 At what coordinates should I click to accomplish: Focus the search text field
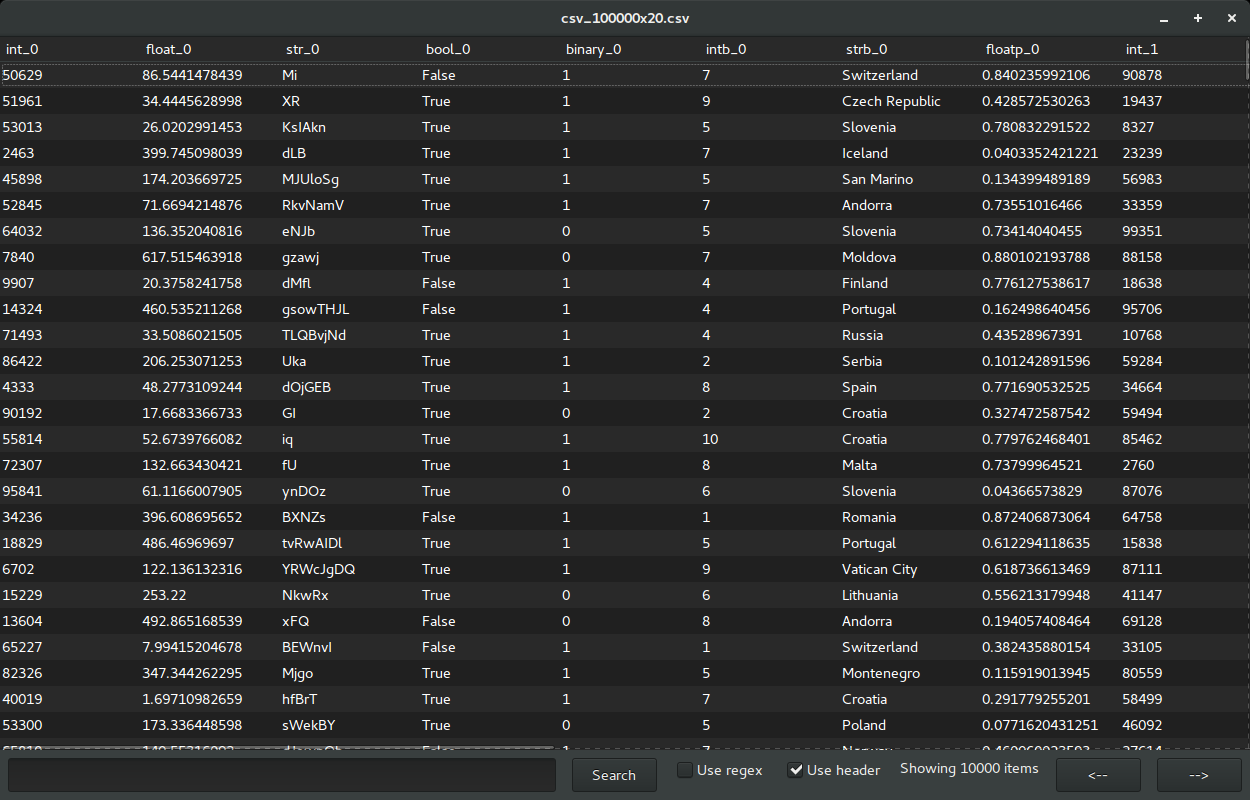(282, 775)
